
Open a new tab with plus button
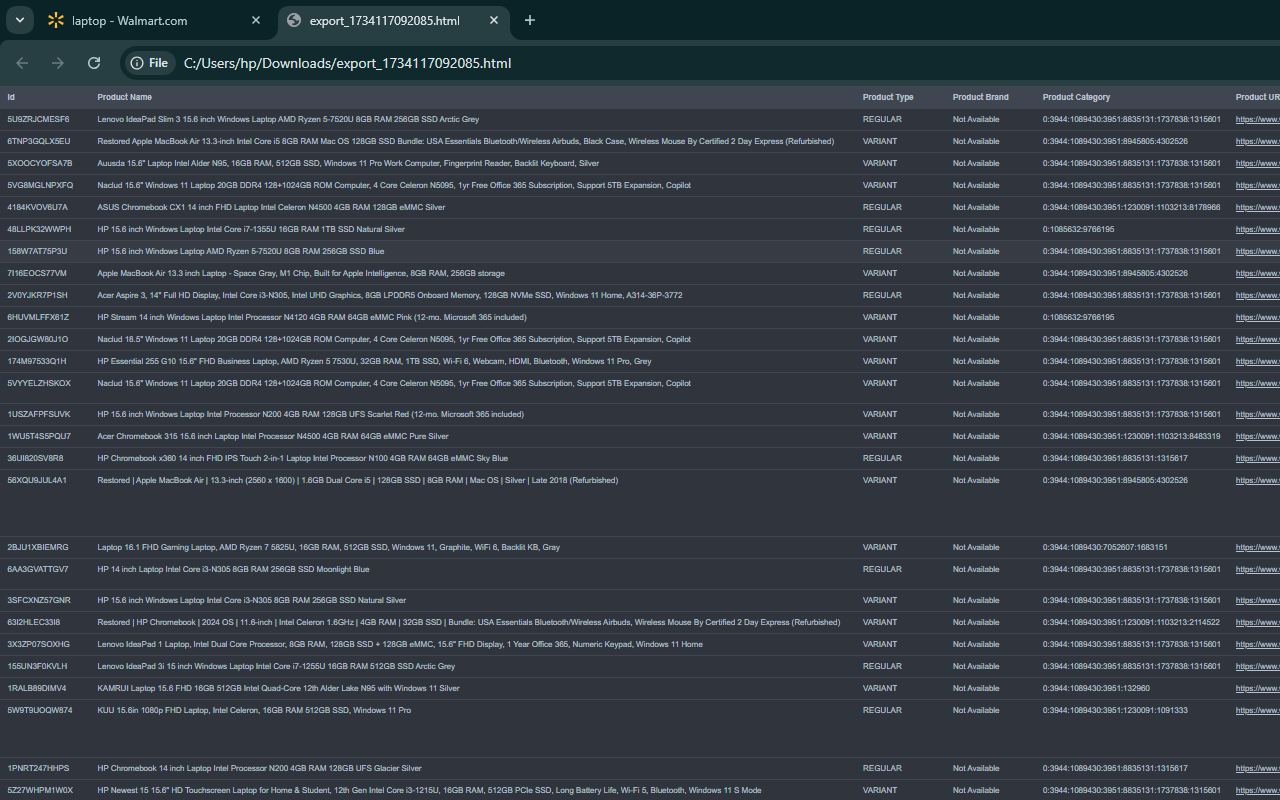[x=530, y=20]
